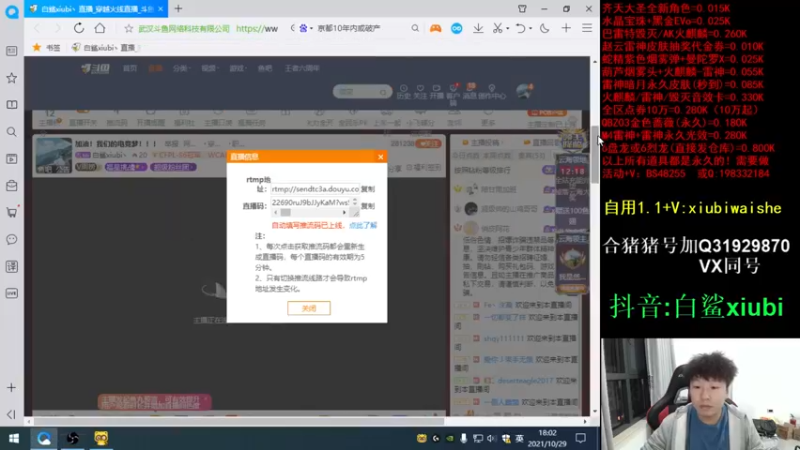This screenshot has width=800, height=450.
Task: Click the 关闭 button in dialog
Action: [309, 308]
